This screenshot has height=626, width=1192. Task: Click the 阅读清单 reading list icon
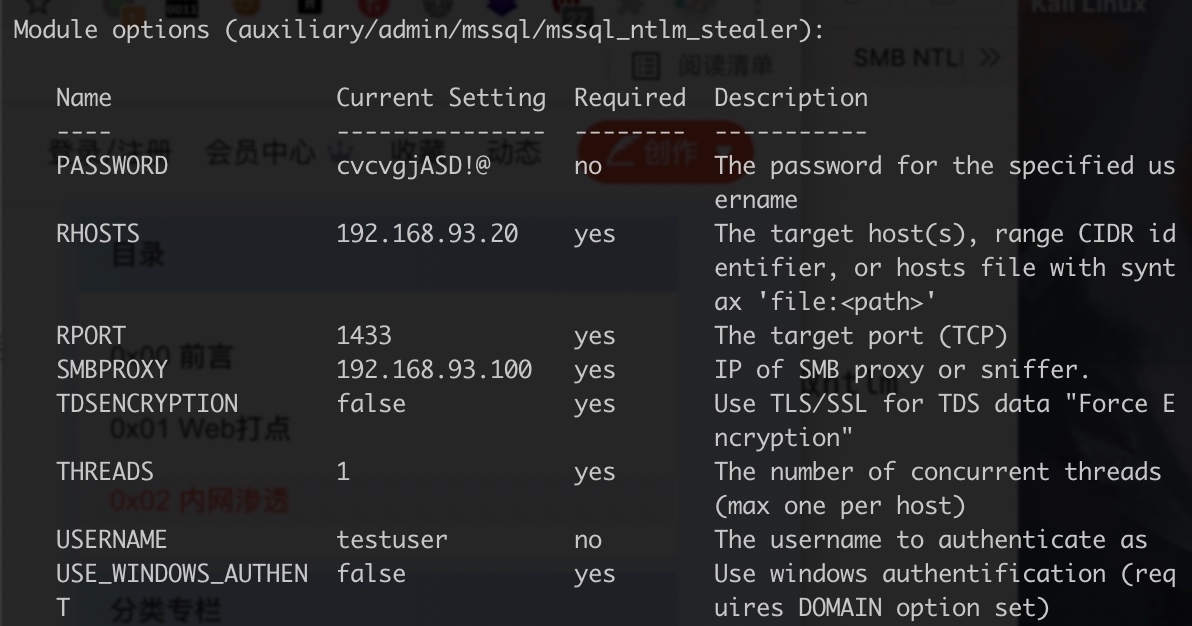point(648,66)
